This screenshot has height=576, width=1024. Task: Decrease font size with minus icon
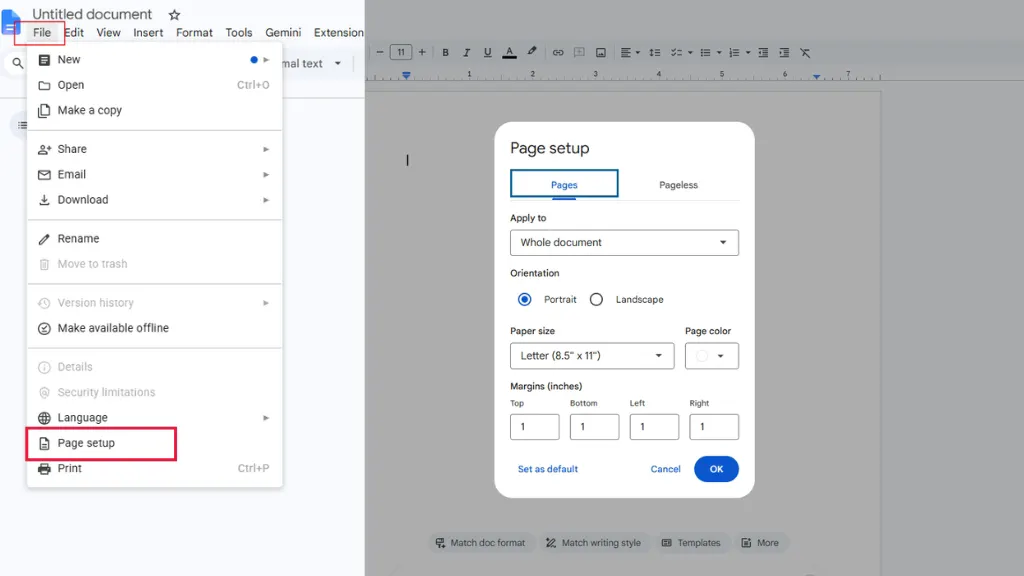(x=379, y=52)
